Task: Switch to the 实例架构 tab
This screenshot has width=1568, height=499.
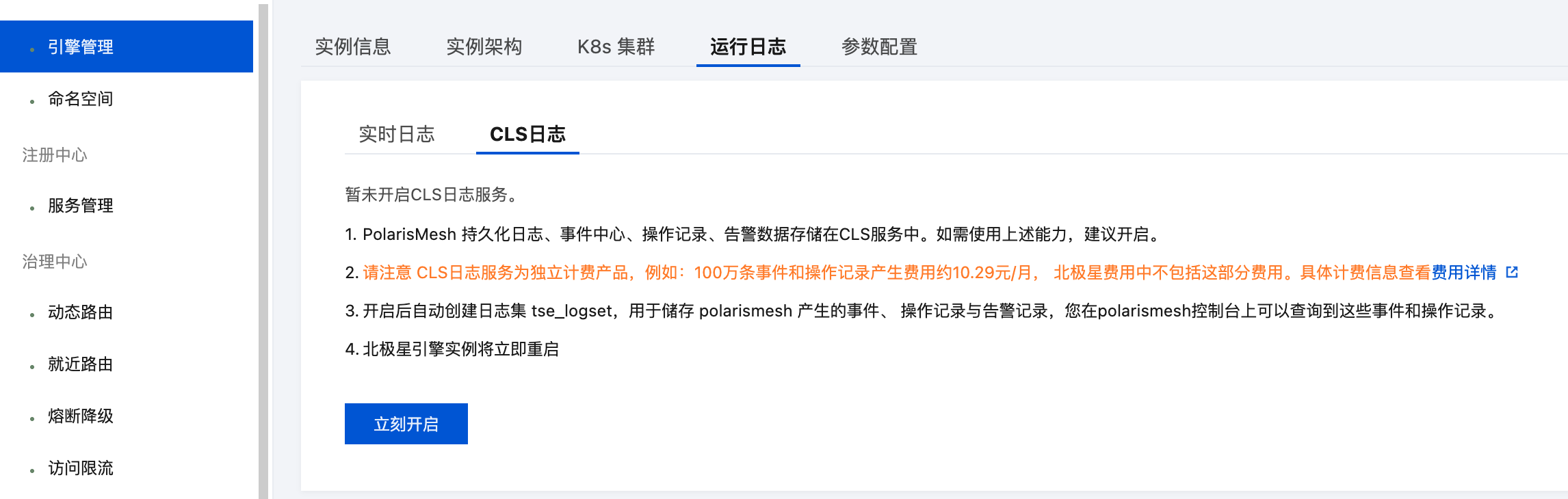Action: click(x=484, y=46)
